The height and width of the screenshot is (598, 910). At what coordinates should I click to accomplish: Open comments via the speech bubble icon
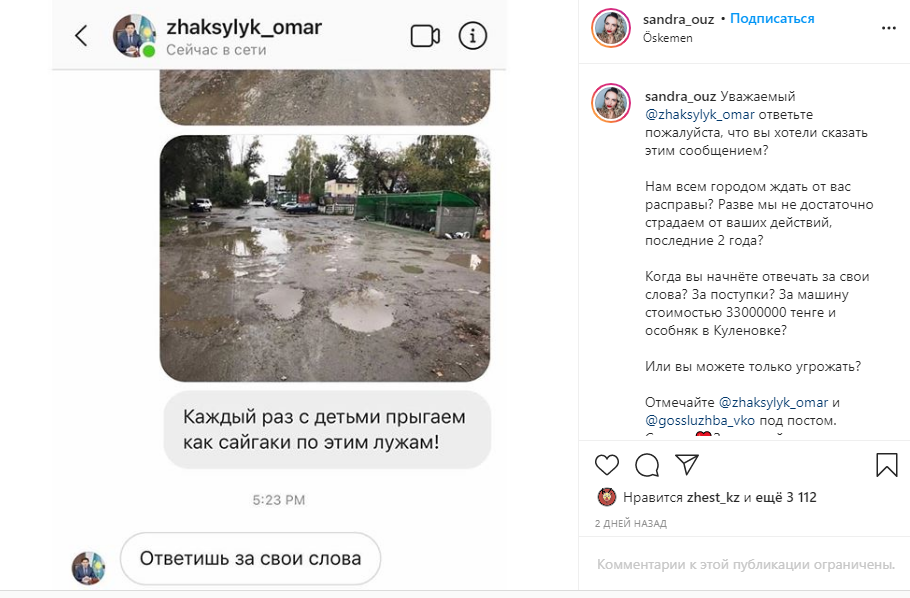(x=647, y=464)
